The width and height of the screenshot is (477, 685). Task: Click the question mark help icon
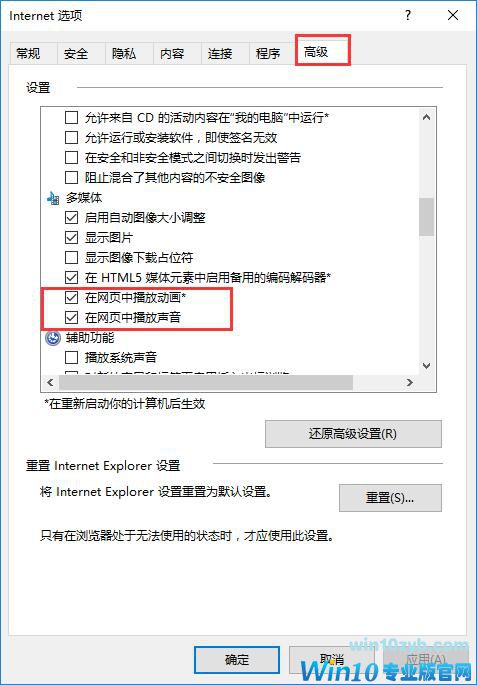pyautogui.click(x=408, y=16)
